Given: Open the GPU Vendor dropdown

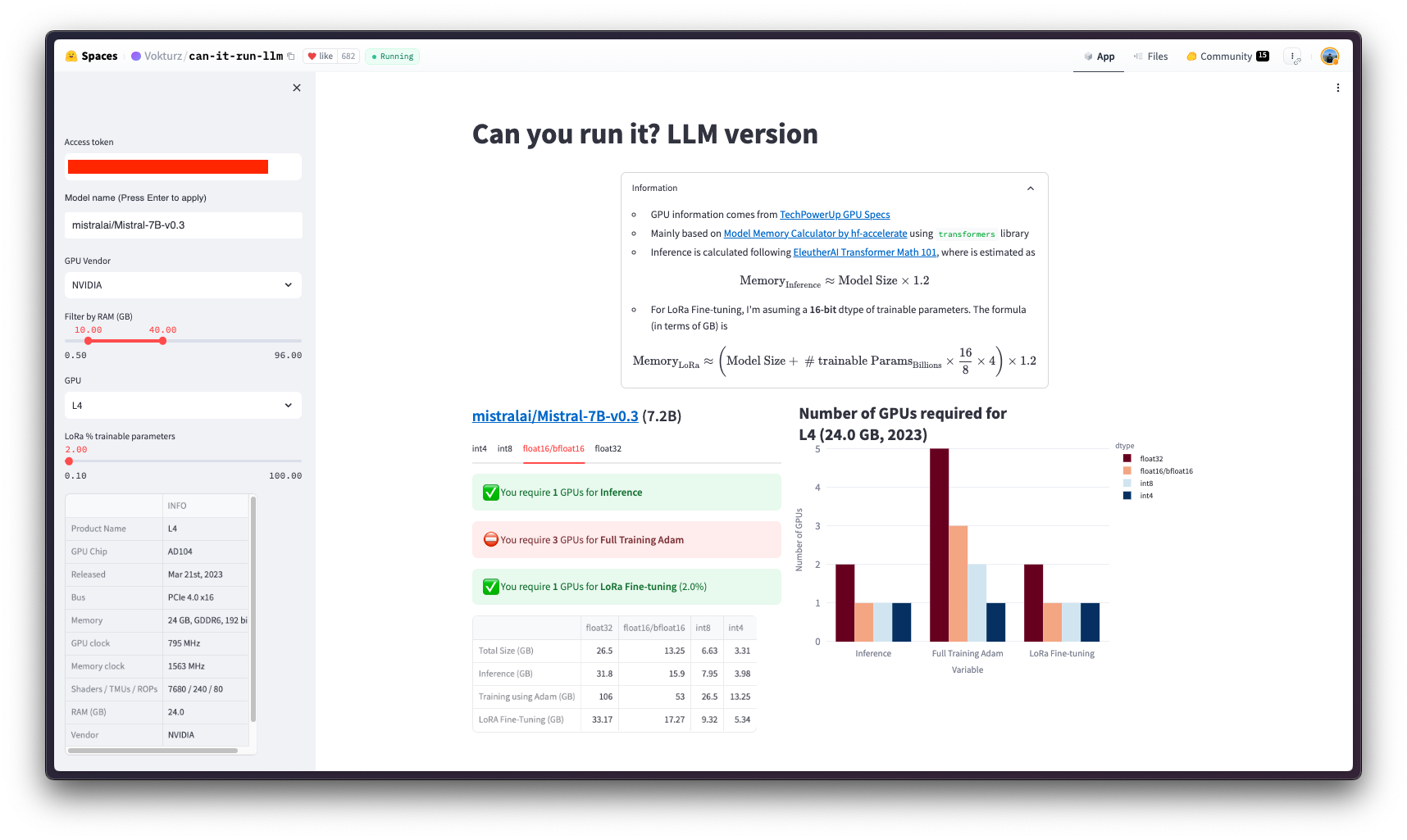Looking at the screenshot, I should click(x=183, y=285).
